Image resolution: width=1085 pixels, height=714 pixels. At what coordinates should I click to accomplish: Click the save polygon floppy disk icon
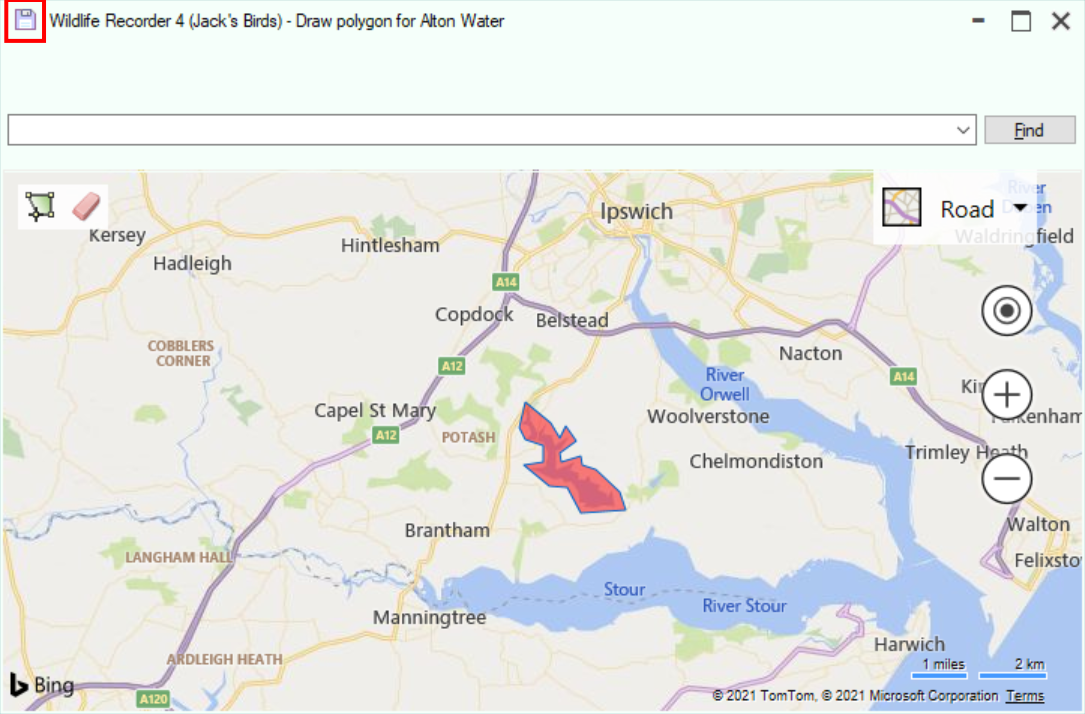[x=25, y=21]
